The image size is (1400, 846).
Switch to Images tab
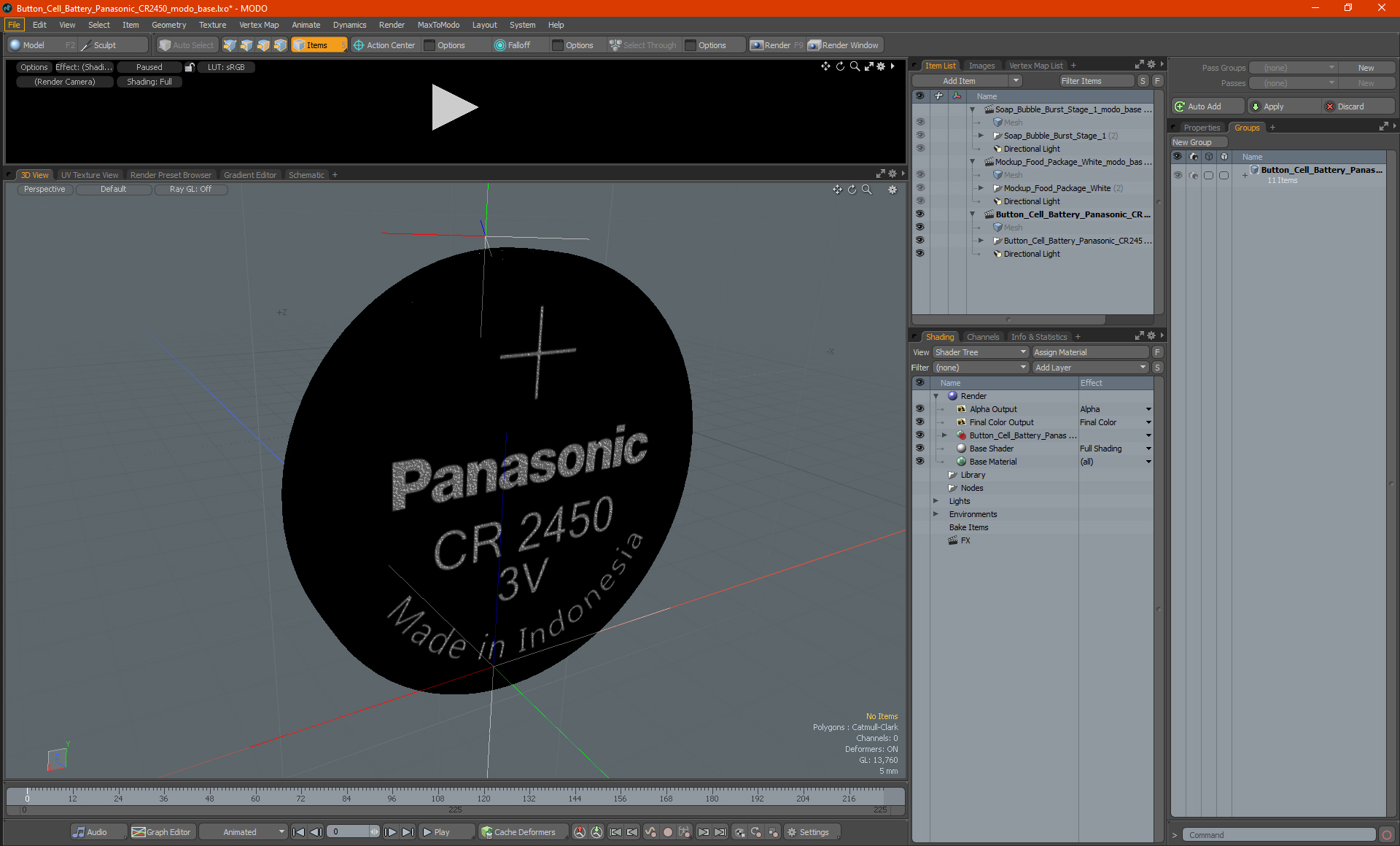coord(981,66)
